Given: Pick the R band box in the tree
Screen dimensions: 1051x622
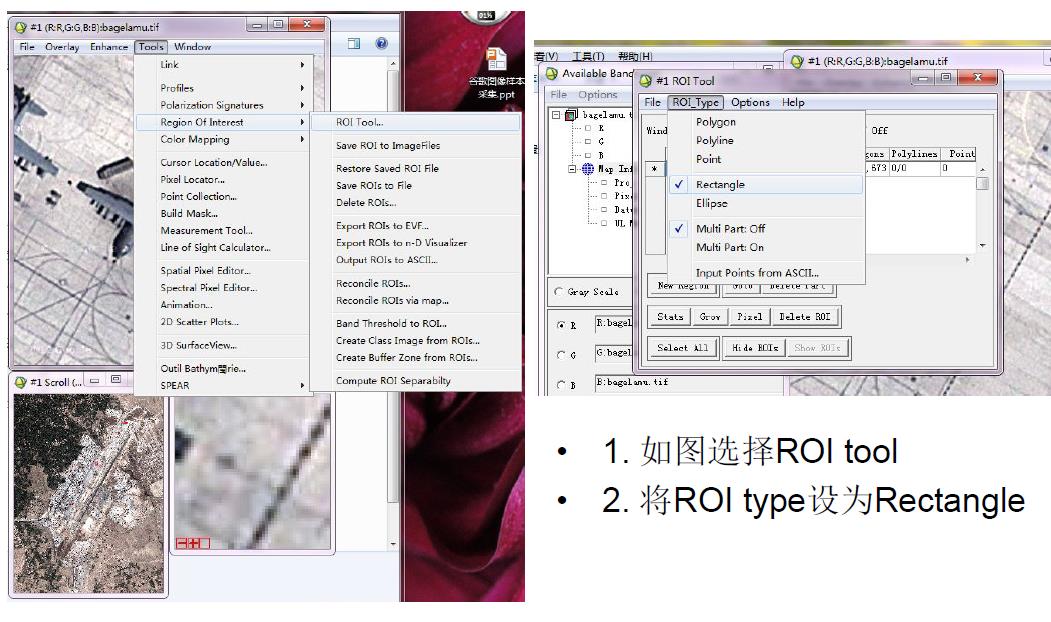Looking at the screenshot, I should (x=588, y=128).
